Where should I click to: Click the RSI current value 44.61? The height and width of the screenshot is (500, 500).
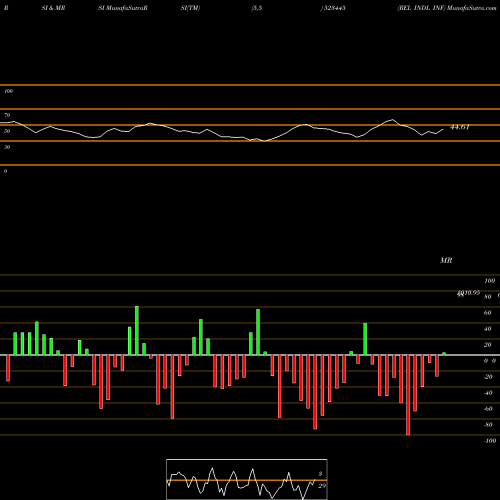click(460, 127)
